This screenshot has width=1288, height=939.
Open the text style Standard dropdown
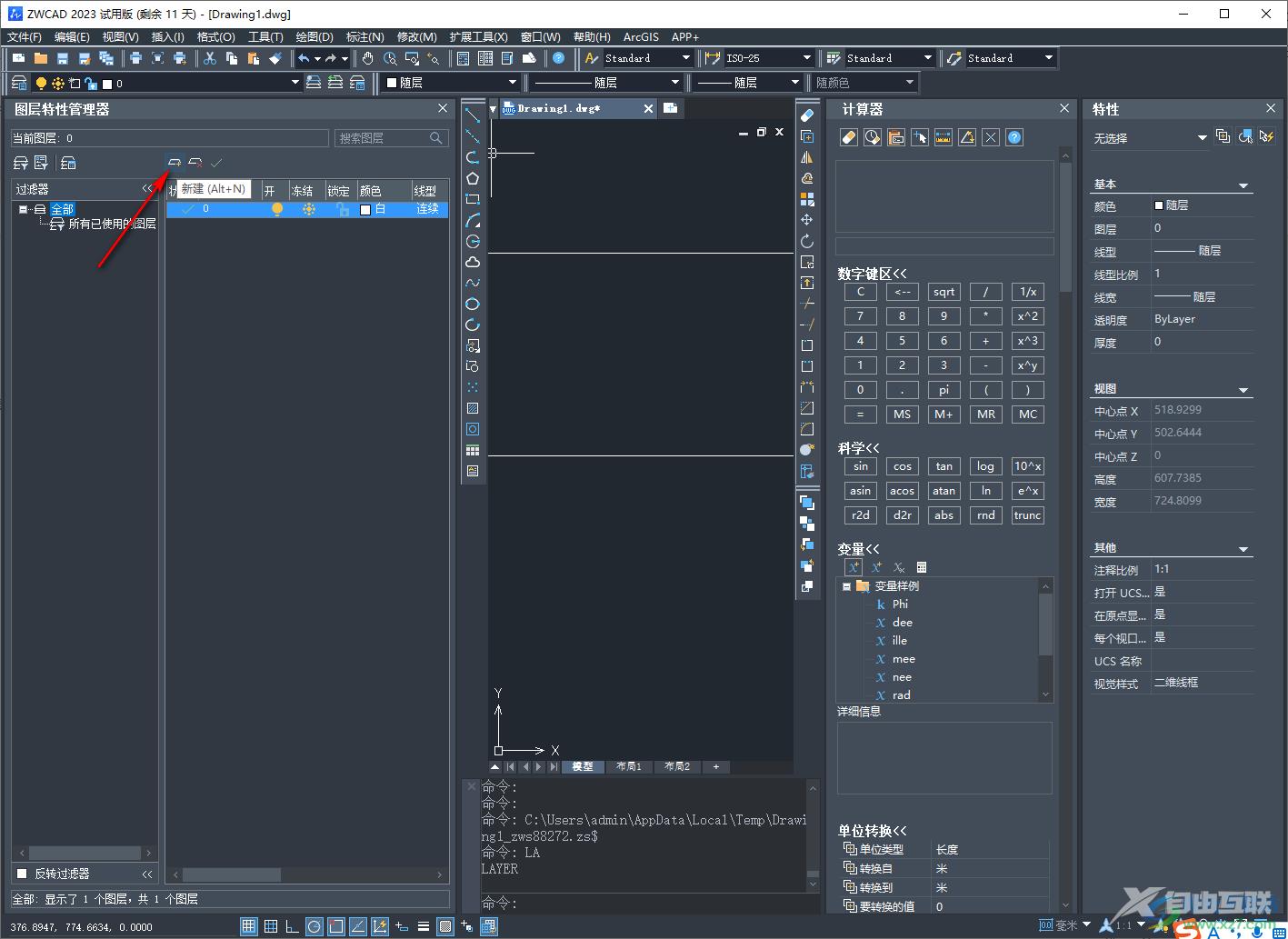pos(686,58)
